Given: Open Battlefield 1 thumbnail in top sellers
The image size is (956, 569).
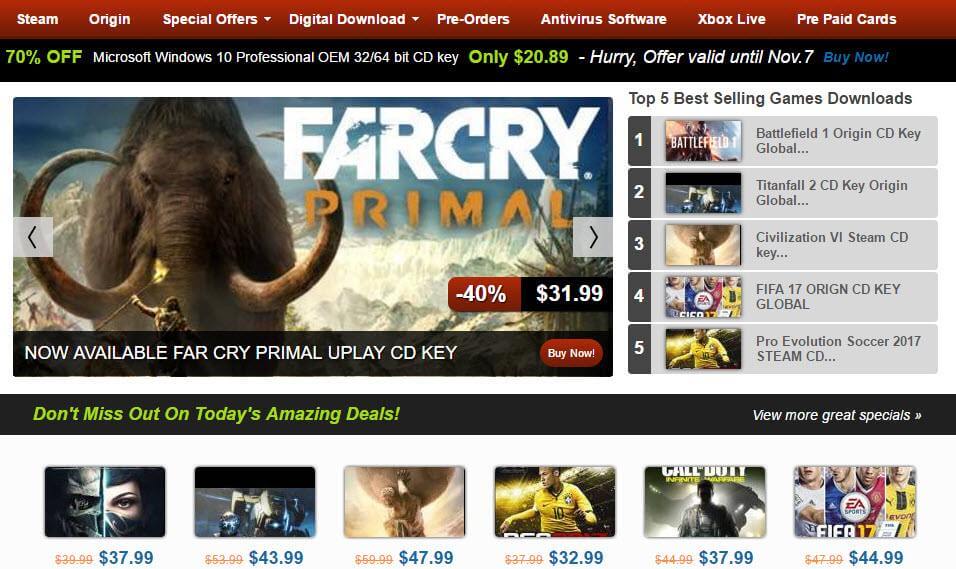Looking at the screenshot, I should point(703,141).
